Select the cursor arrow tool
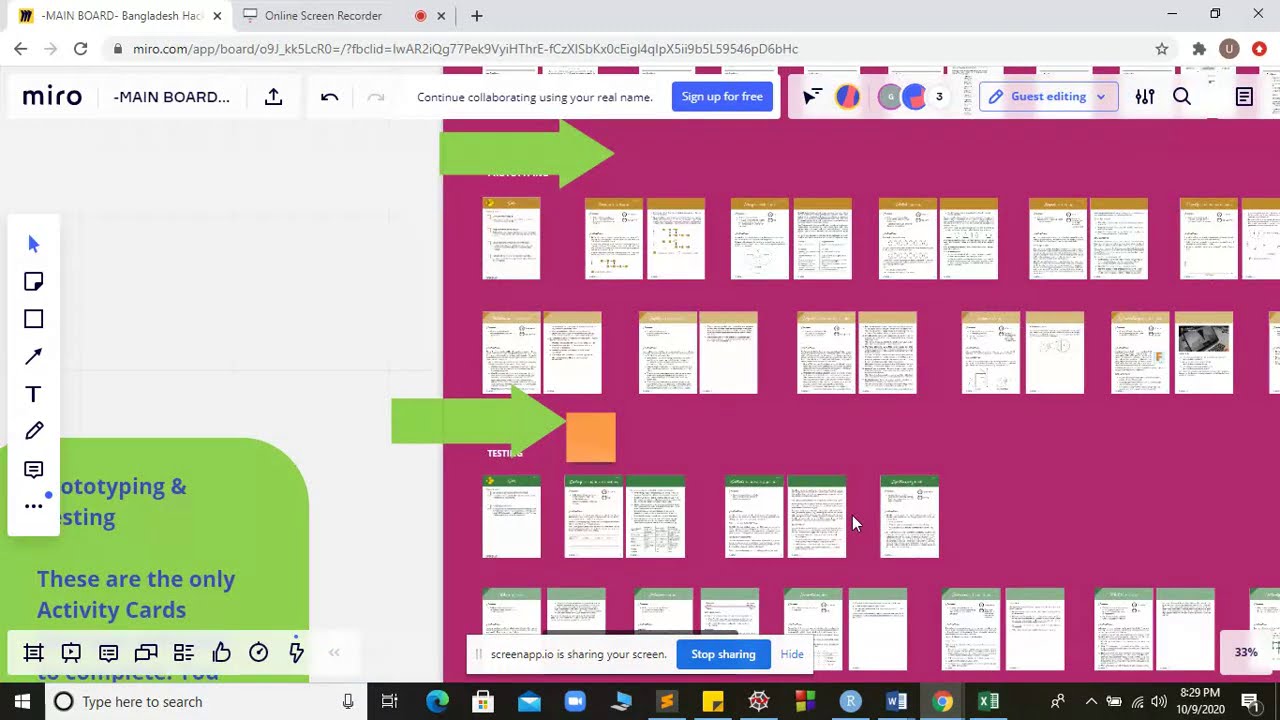Screen dimensions: 1280x720 (x=33, y=244)
